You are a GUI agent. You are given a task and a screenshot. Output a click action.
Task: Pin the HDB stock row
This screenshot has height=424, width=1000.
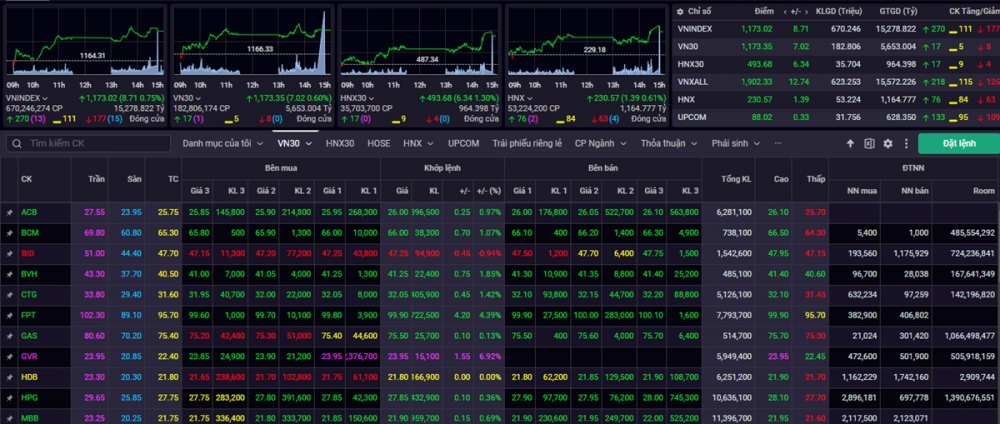pos(9,377)
